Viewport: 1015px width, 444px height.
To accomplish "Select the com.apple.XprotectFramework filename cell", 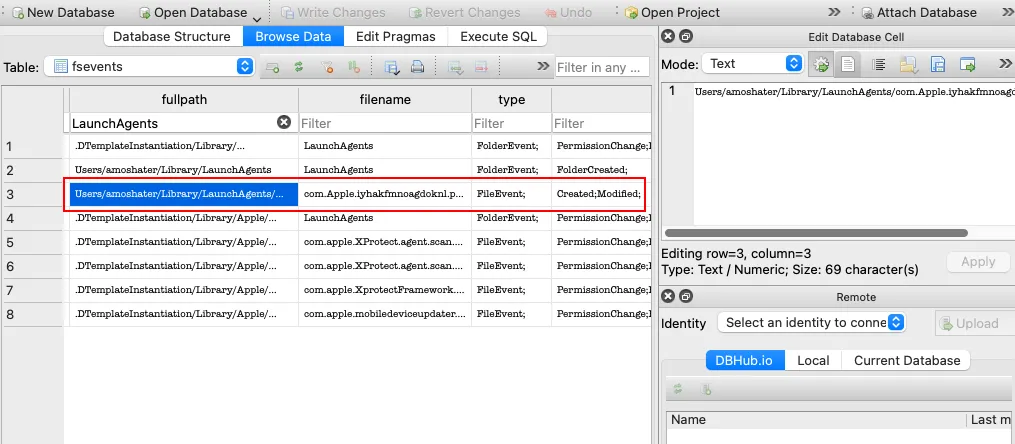I will pos(385,290).
